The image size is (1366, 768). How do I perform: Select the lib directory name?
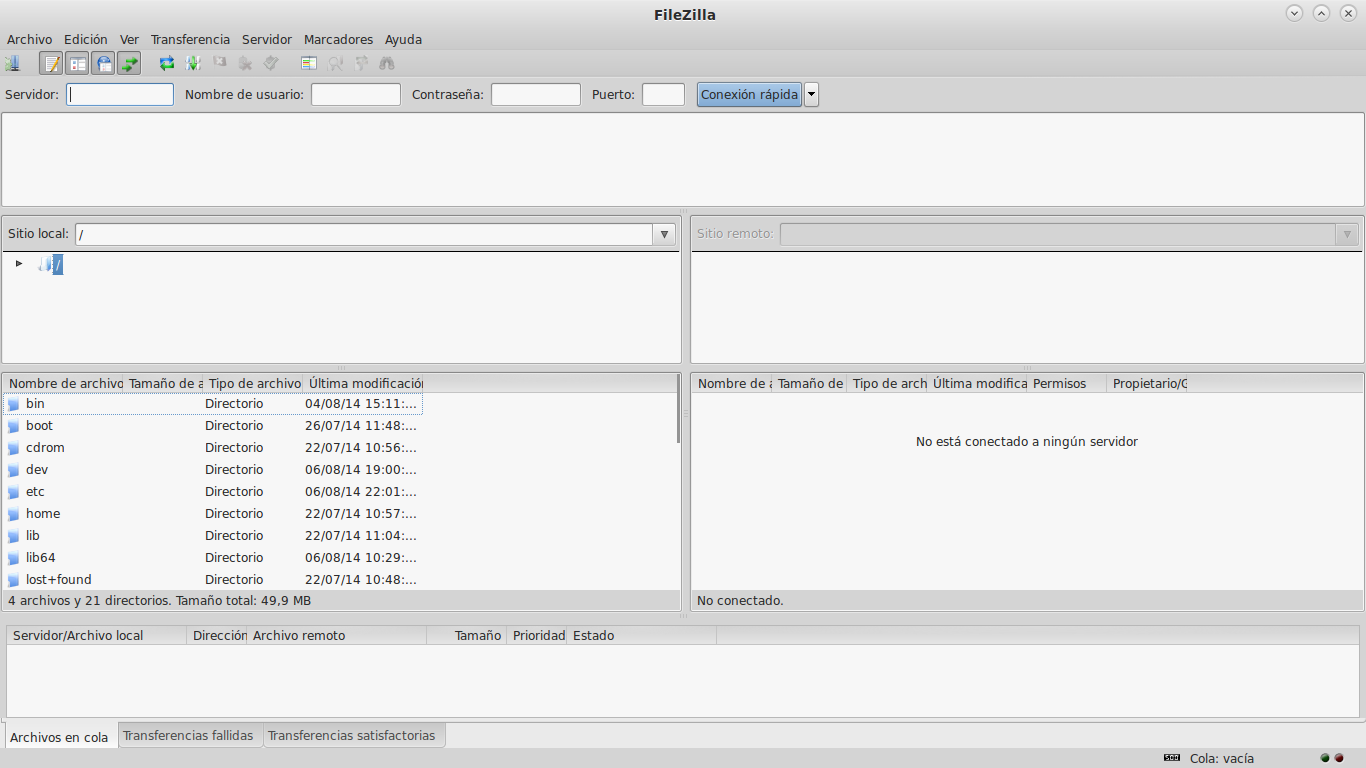33,536
